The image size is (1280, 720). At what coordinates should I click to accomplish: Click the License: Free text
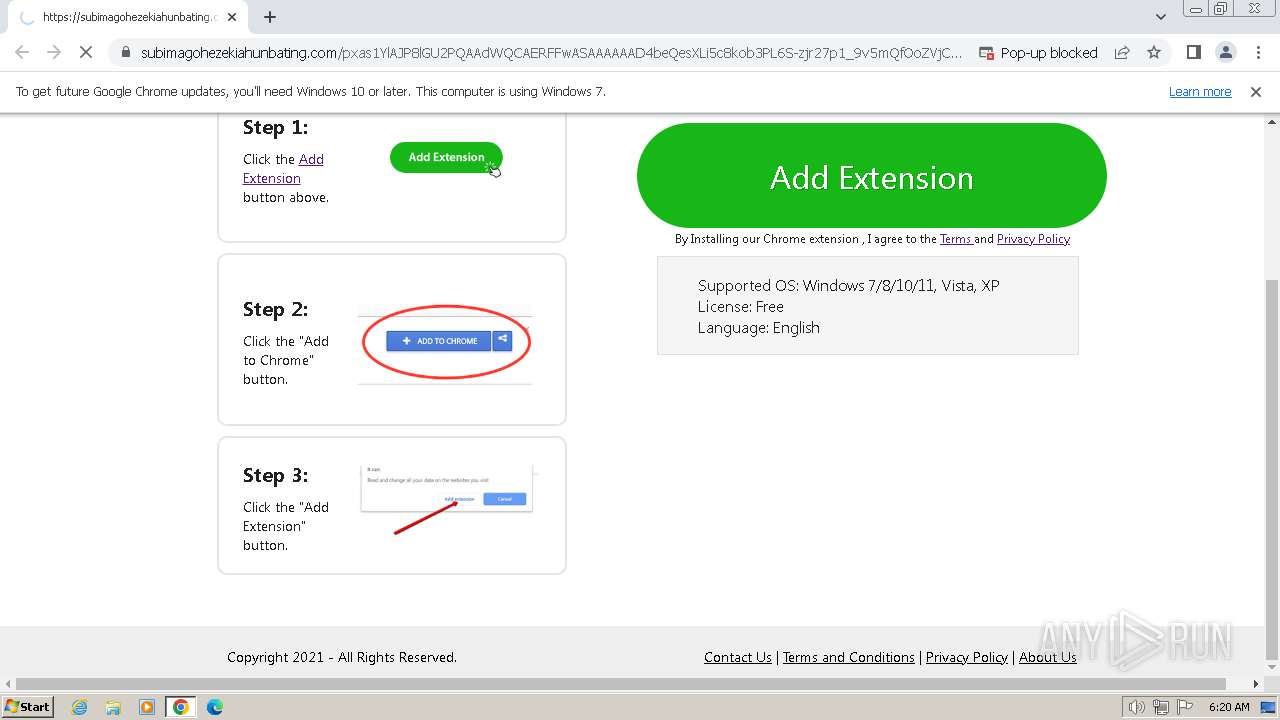pos(741,306)
